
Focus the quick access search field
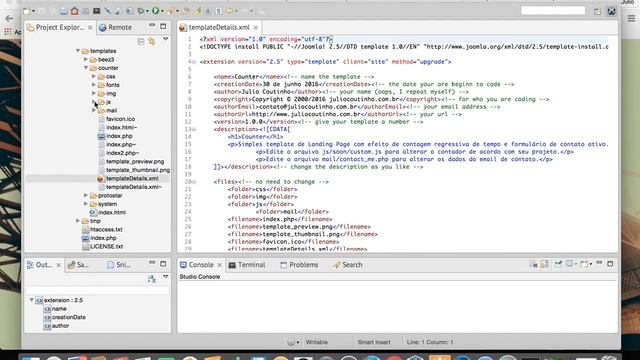[553, 11]
